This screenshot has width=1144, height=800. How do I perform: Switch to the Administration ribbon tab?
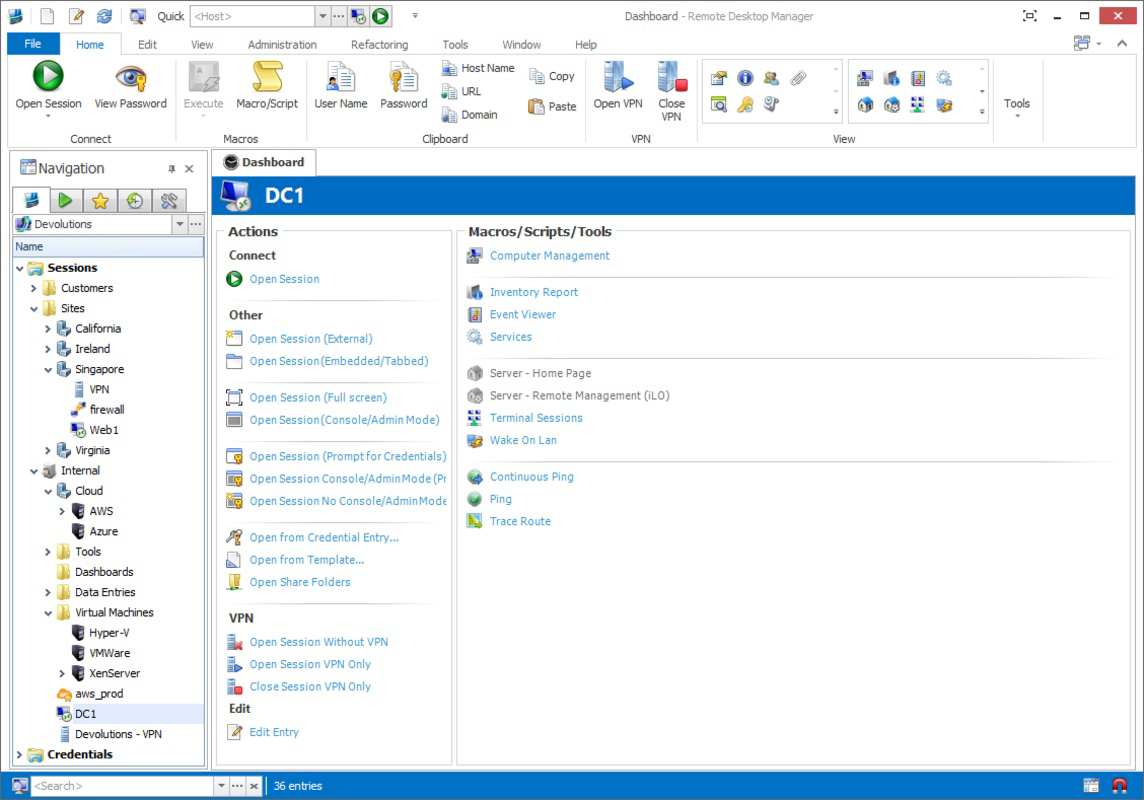(x=281, y=44)
